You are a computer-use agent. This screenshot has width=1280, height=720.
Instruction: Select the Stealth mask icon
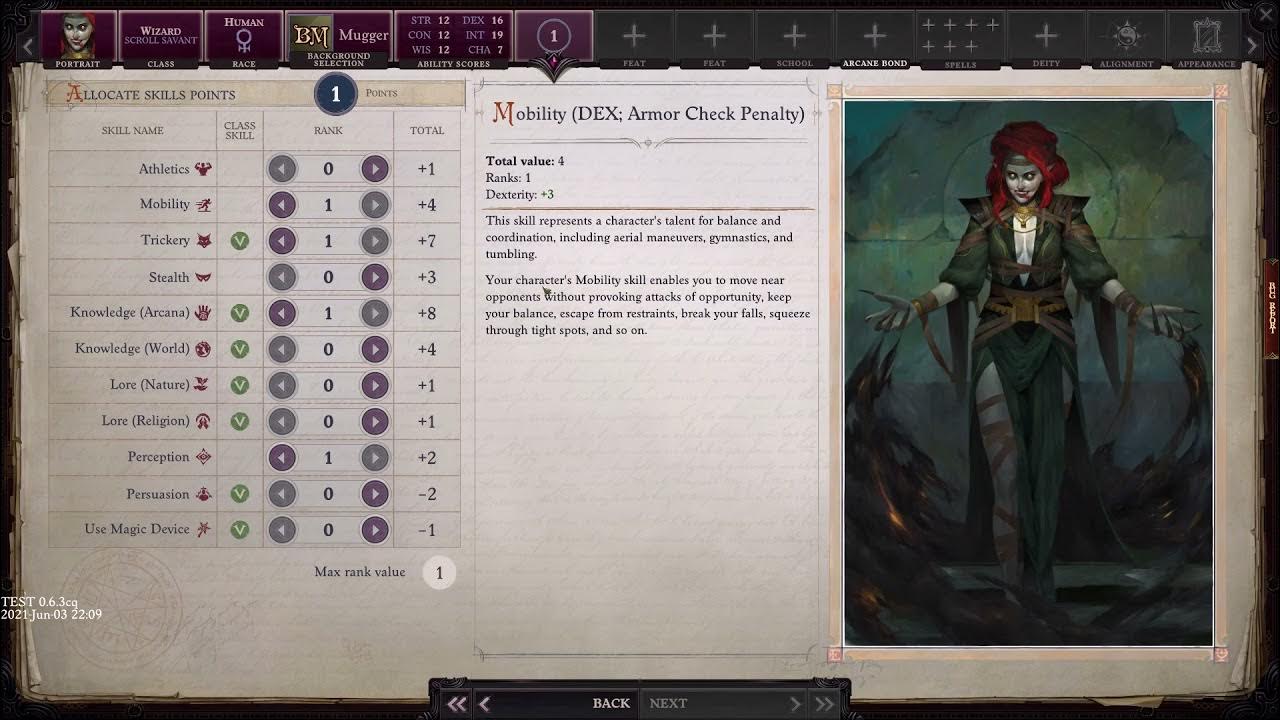pos(203,277)
